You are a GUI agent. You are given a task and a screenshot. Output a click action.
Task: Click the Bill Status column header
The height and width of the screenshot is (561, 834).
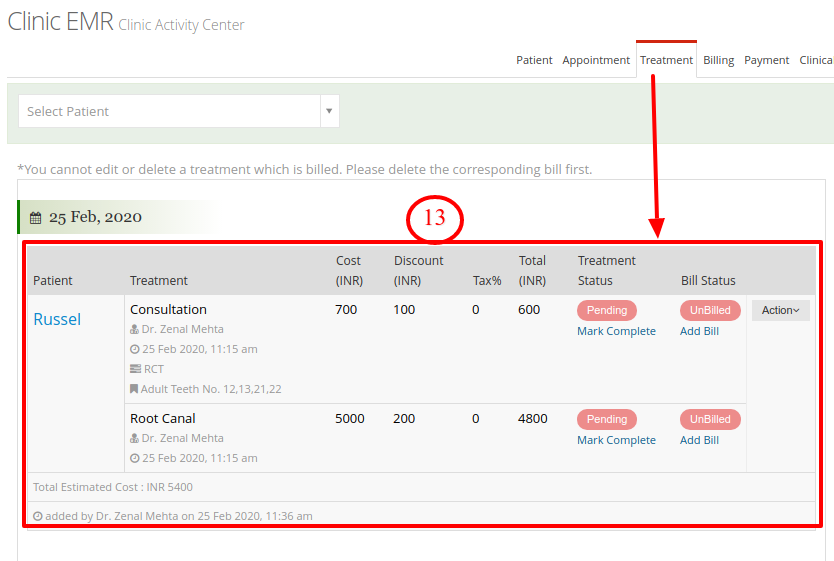point(708,281)
